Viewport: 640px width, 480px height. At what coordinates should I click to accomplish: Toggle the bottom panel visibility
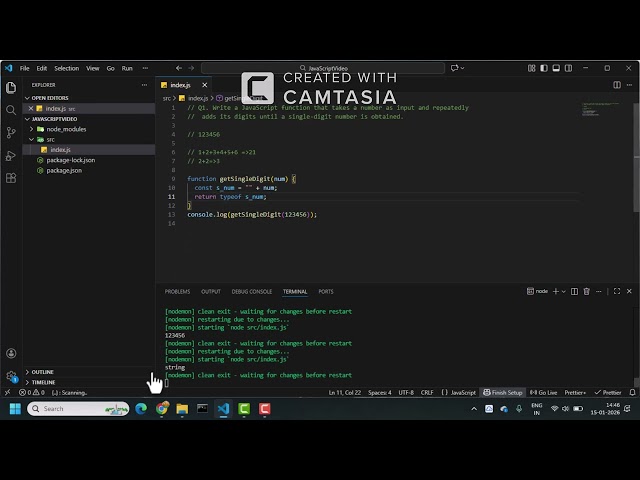[556, 68]
